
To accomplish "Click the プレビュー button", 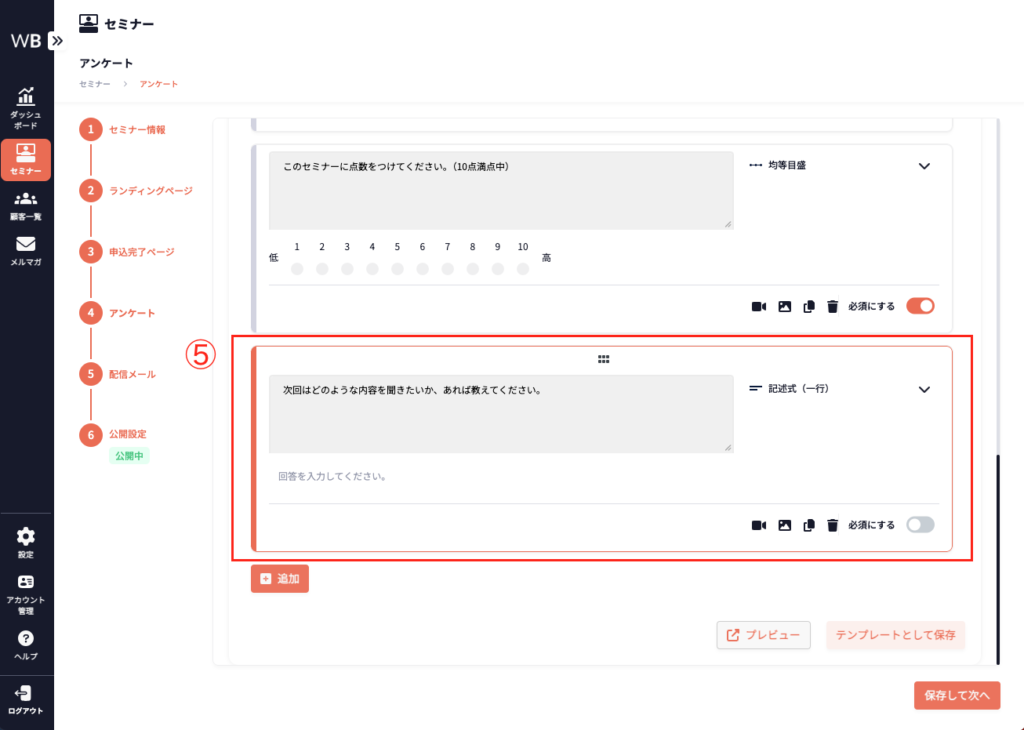I will [763, 636].
